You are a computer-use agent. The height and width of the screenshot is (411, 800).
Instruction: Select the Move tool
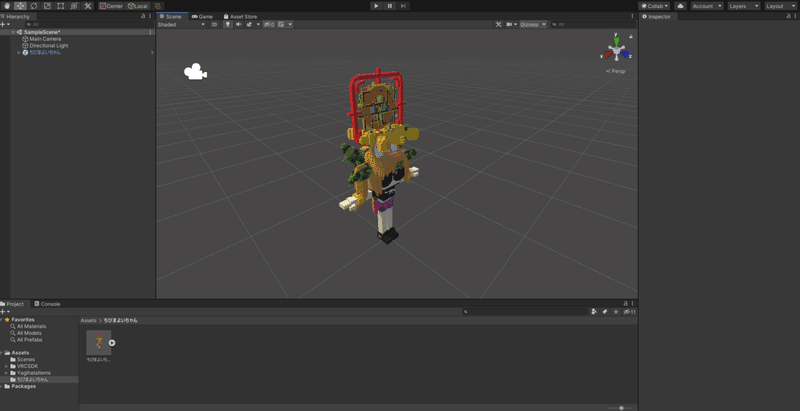pos(20,6)
